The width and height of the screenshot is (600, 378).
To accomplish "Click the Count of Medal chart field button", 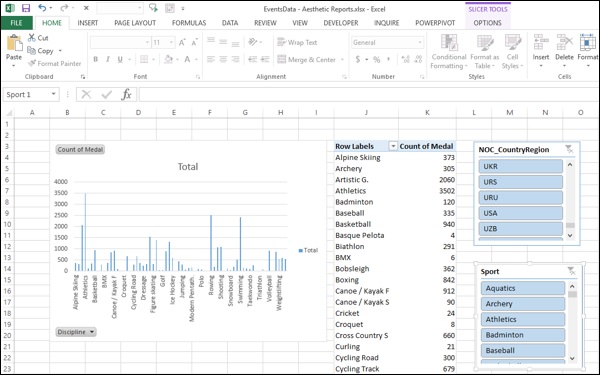I will [x=80, y=150].
